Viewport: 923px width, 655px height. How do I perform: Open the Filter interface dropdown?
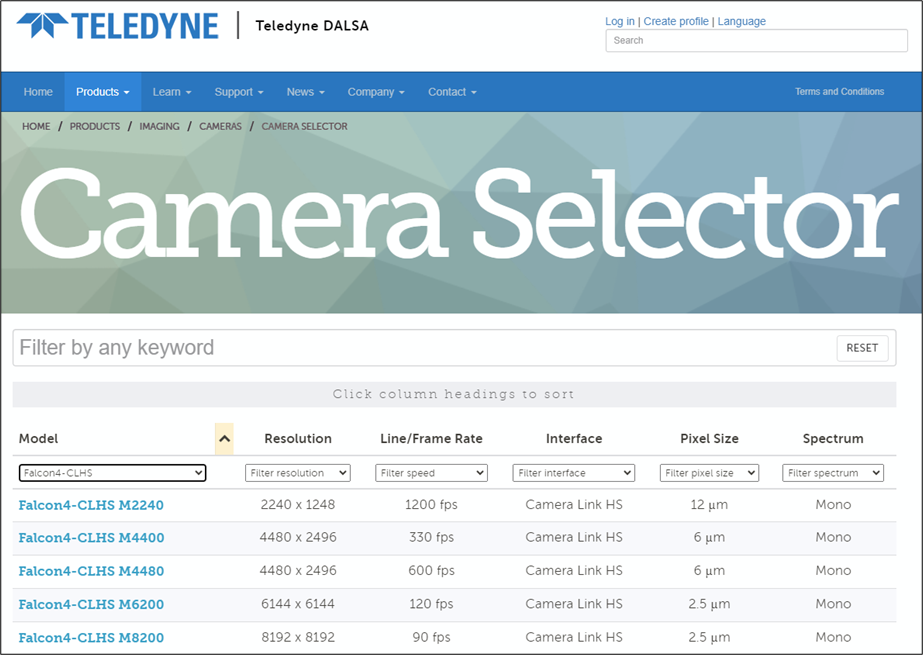(574, 473)
